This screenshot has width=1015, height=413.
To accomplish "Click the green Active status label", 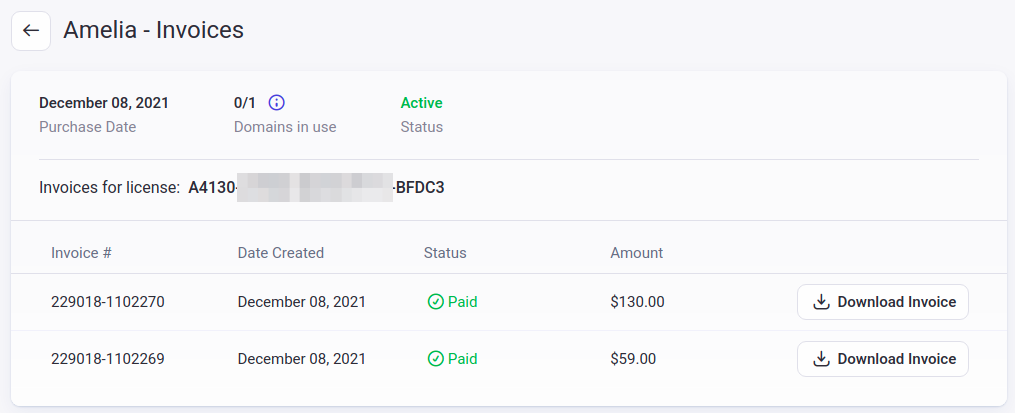I will pyautogui.click(x=421, y=103).
